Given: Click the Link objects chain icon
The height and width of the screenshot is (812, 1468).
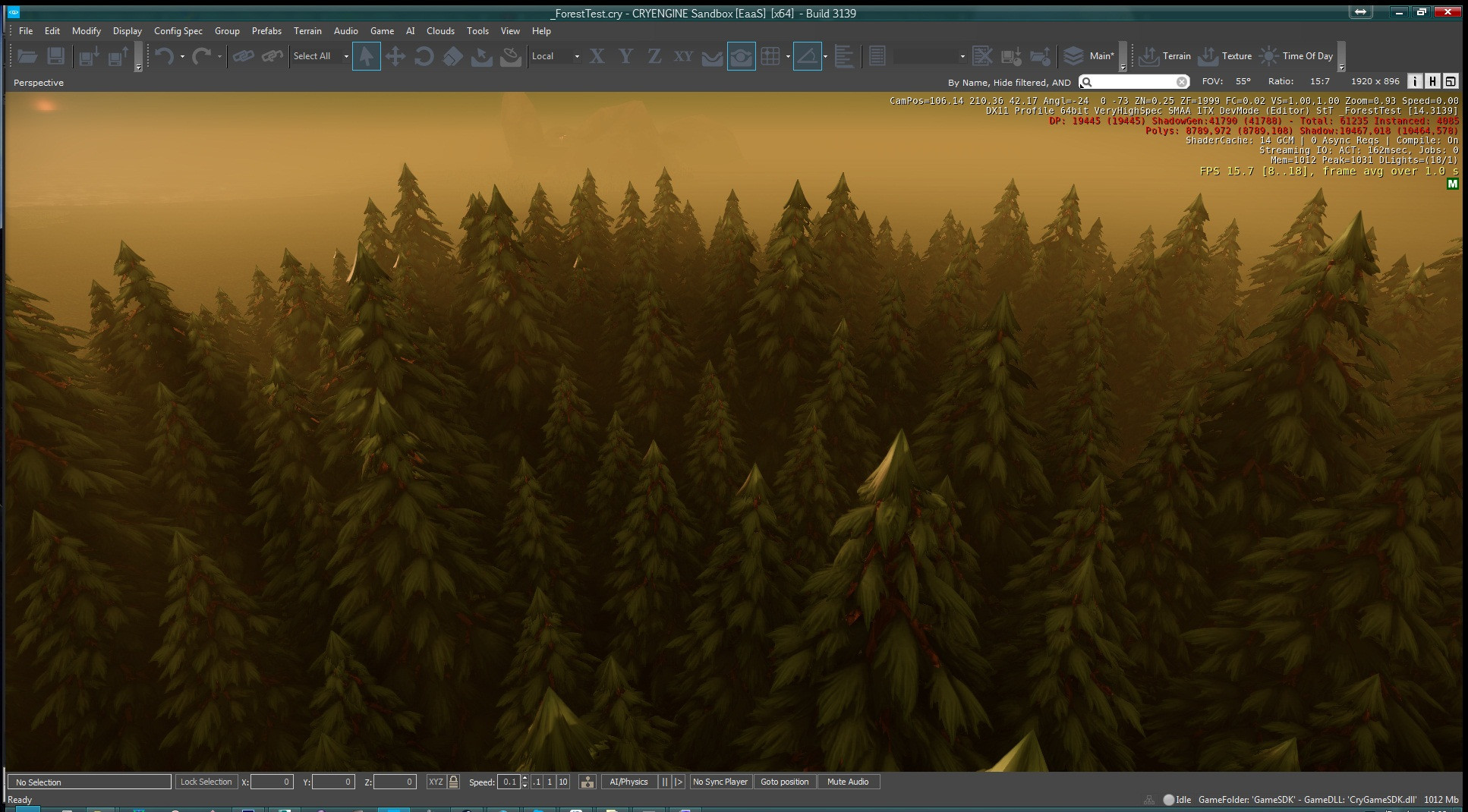Looking at the screenshot, I should (x=243, y=56).
